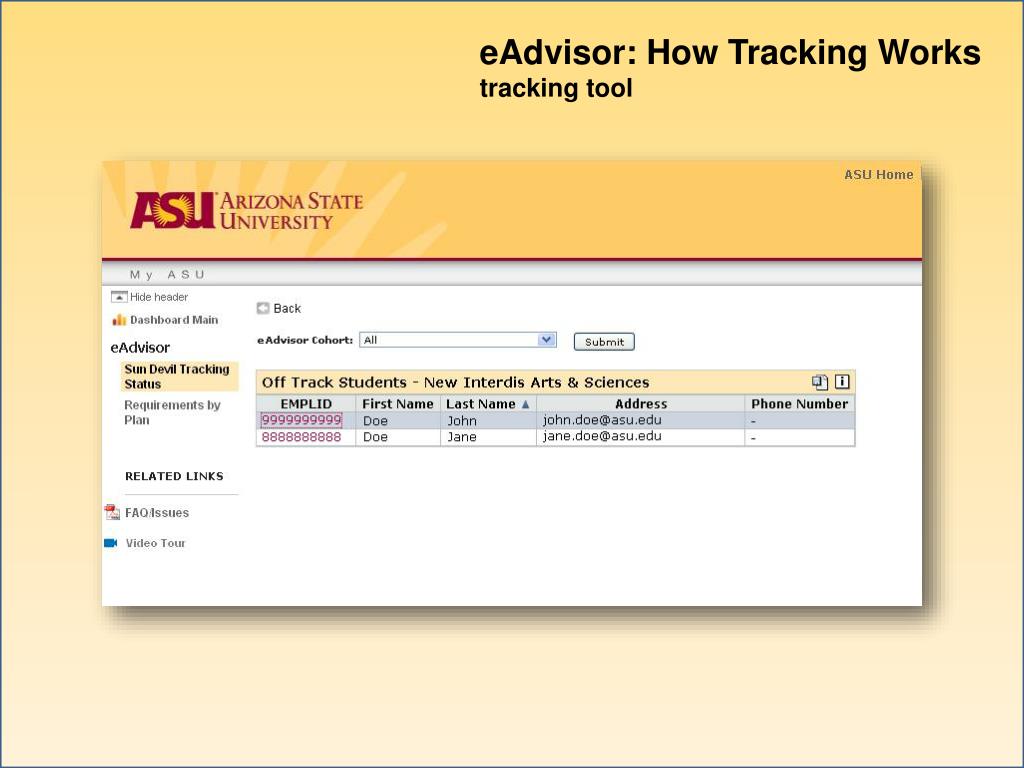The height and width of the screenshot is (768, 1024).
Task: Open the FAQ/Issues PDF icon
Action: click(112, 513)
